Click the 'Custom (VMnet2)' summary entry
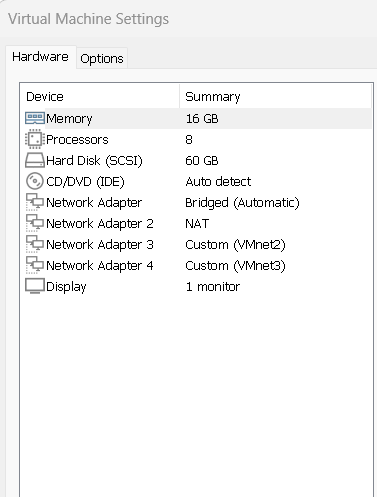This screenshot has width=377, height=497. (x=235, y=245)
